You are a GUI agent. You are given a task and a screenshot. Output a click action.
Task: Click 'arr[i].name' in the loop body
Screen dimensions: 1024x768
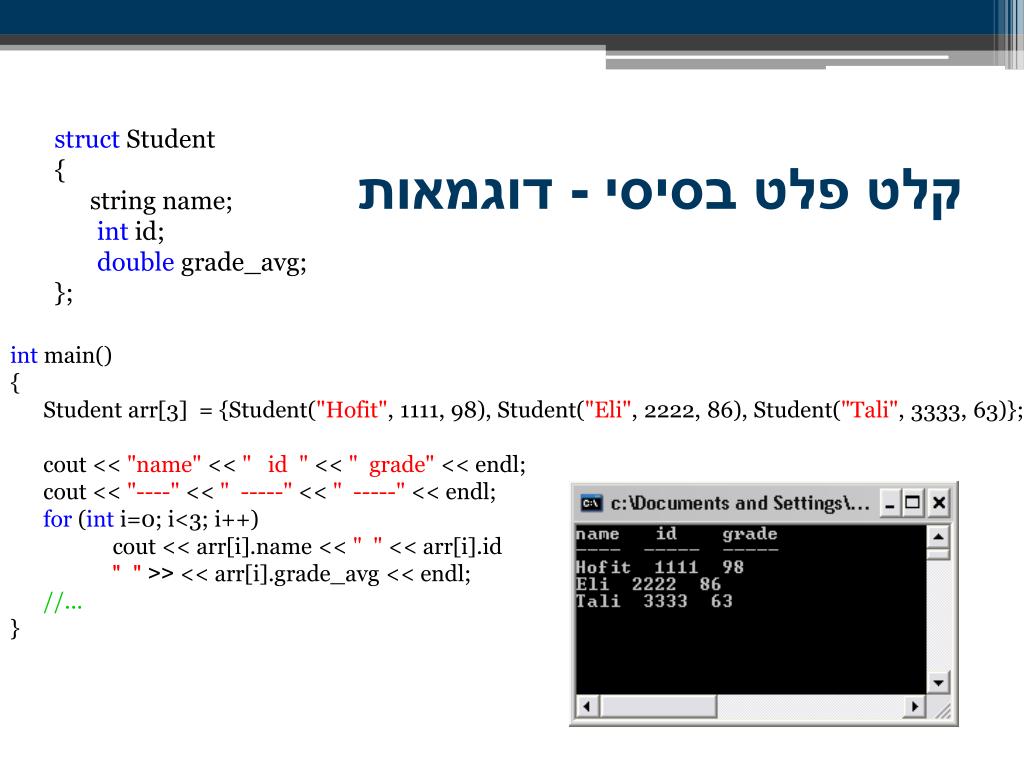[254, 547]
